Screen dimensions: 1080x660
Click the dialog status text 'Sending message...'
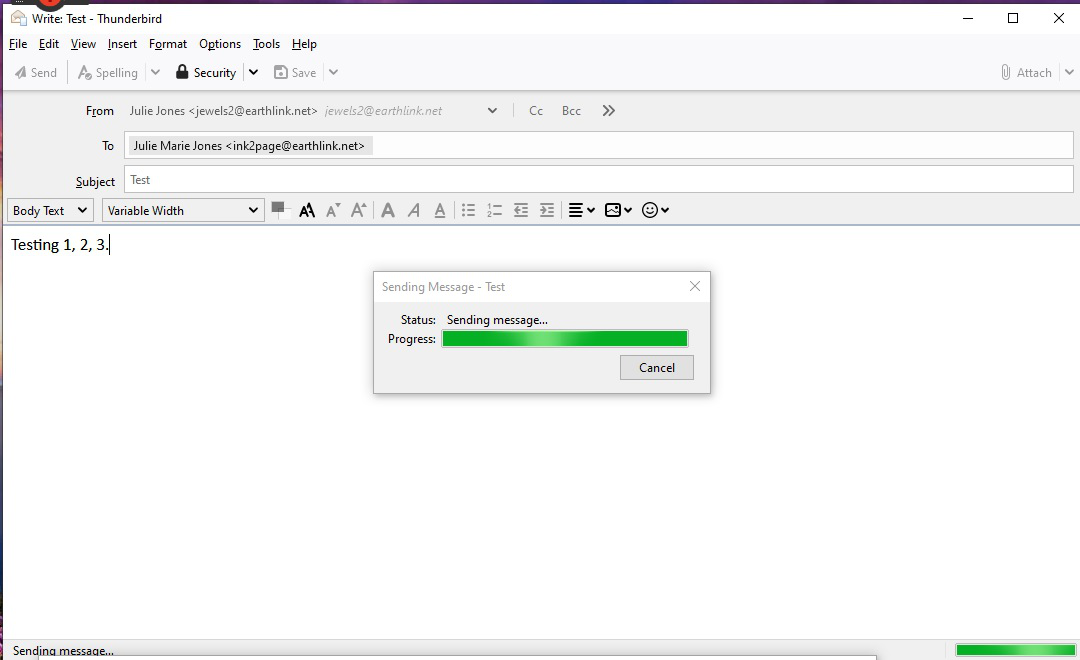[x=497, y=320]
